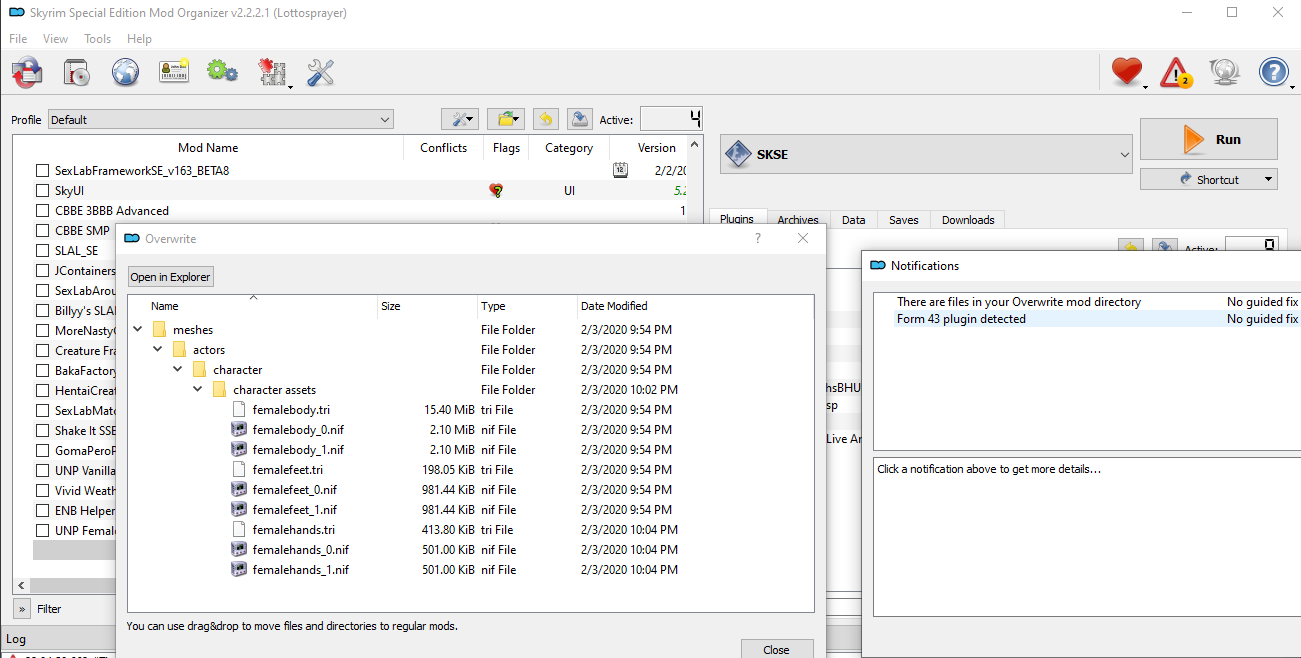Image resolution: width=1301 pixels, height=658 pixels.
Task: Click the Install Mod from archive icon
Action: [x=27, y=72]
